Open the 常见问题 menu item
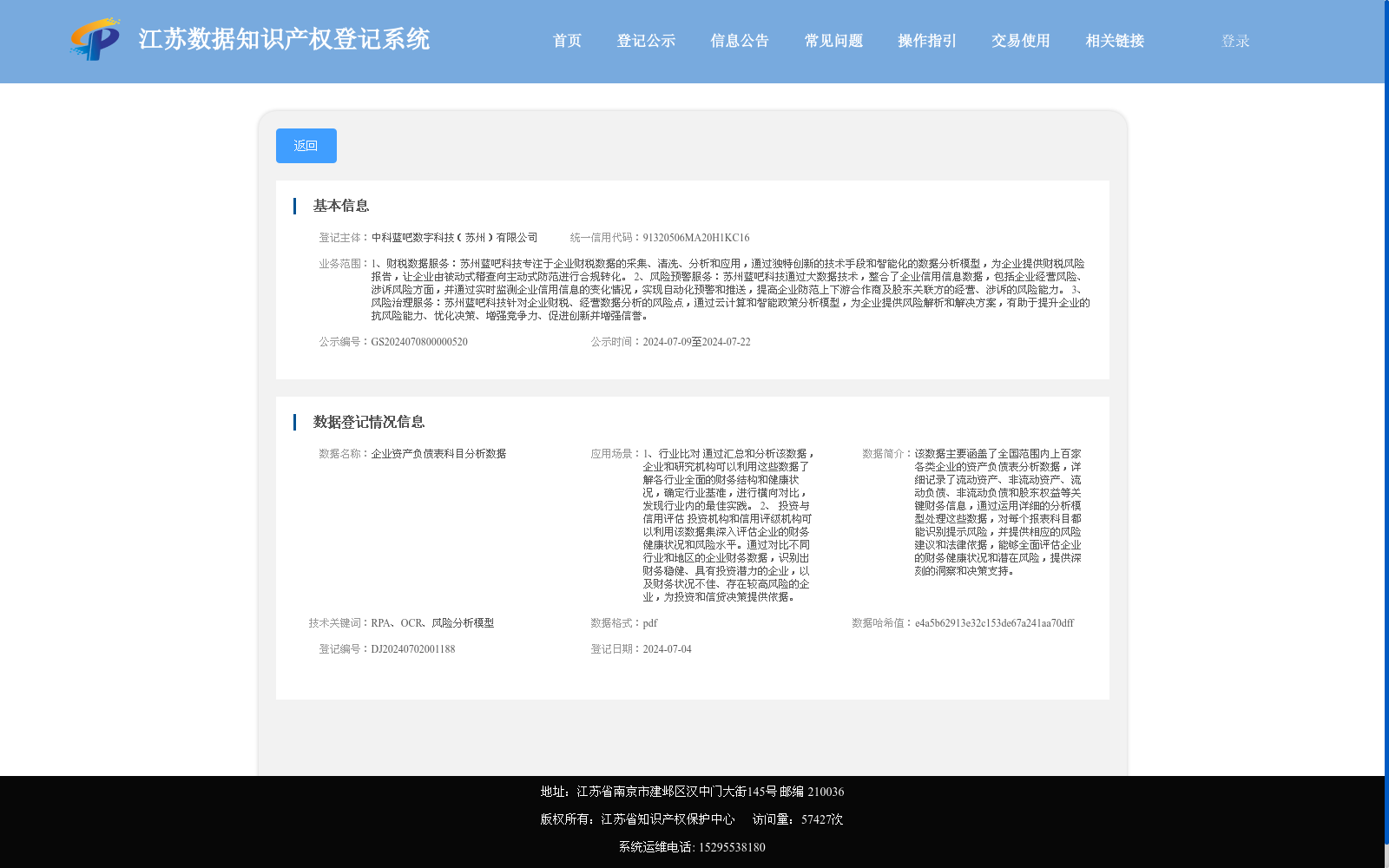Screen dimensions: 1389x868 tap(833, 41)
